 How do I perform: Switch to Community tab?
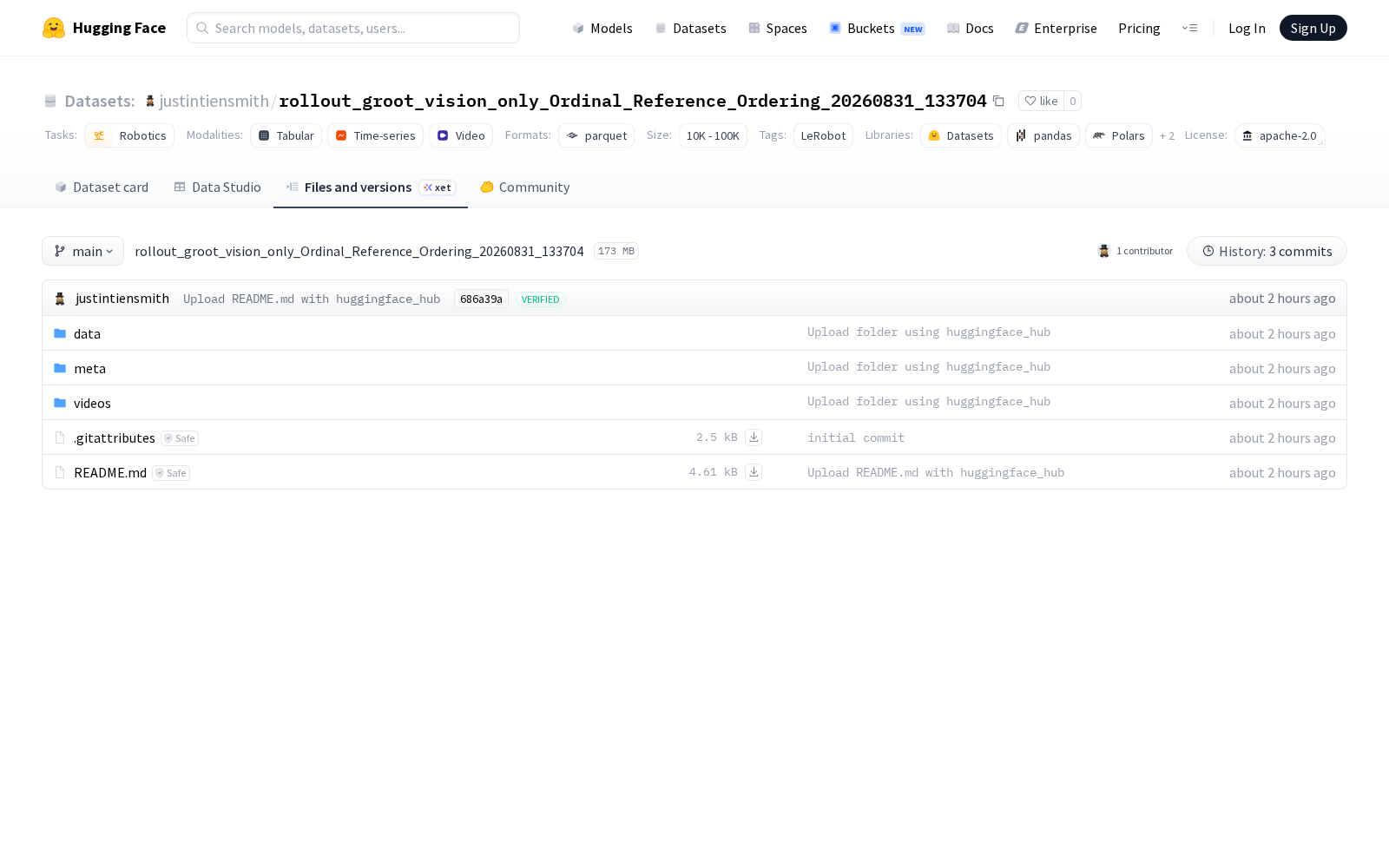coord(525,187)
